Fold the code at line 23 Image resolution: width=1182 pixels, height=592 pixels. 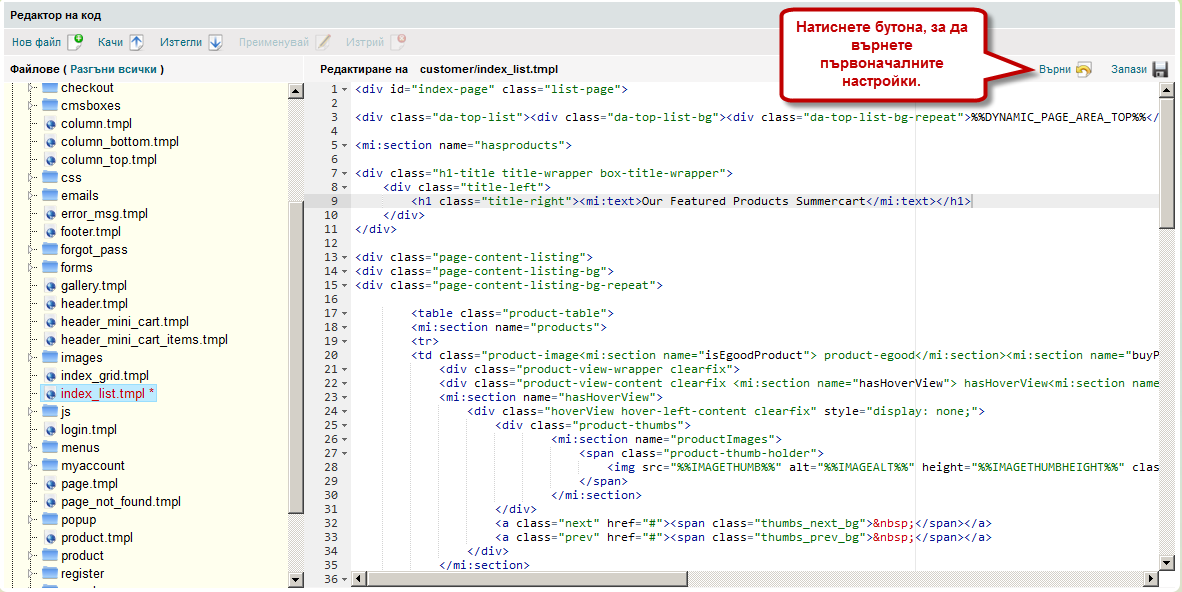tap(345, 398)
